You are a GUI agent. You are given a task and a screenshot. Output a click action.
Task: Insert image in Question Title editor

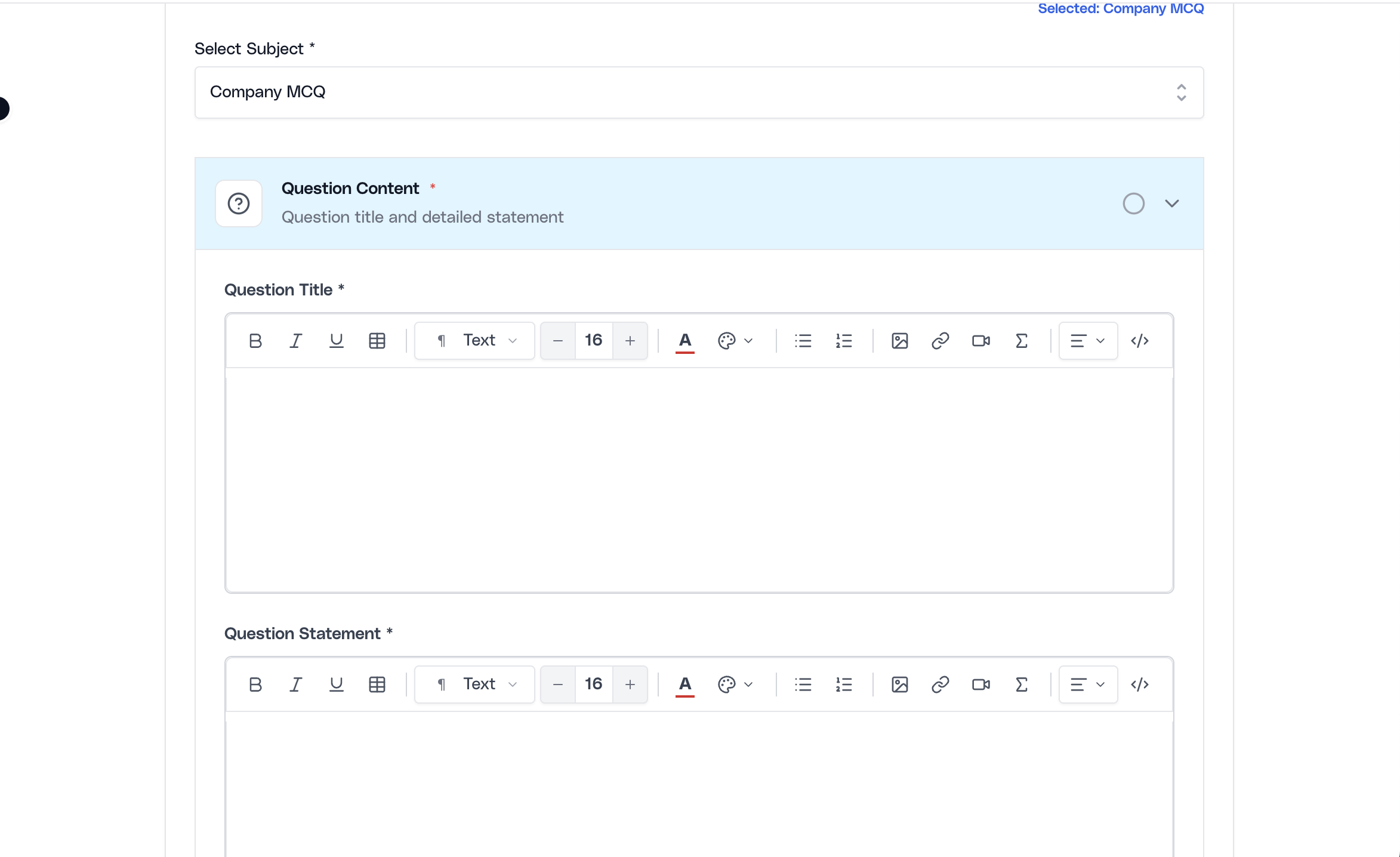[x=900, y=341]
